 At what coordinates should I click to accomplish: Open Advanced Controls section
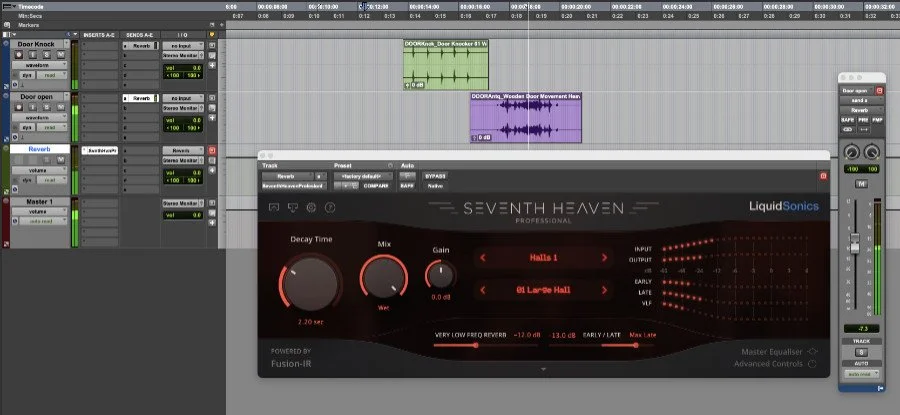click(775, 364)
